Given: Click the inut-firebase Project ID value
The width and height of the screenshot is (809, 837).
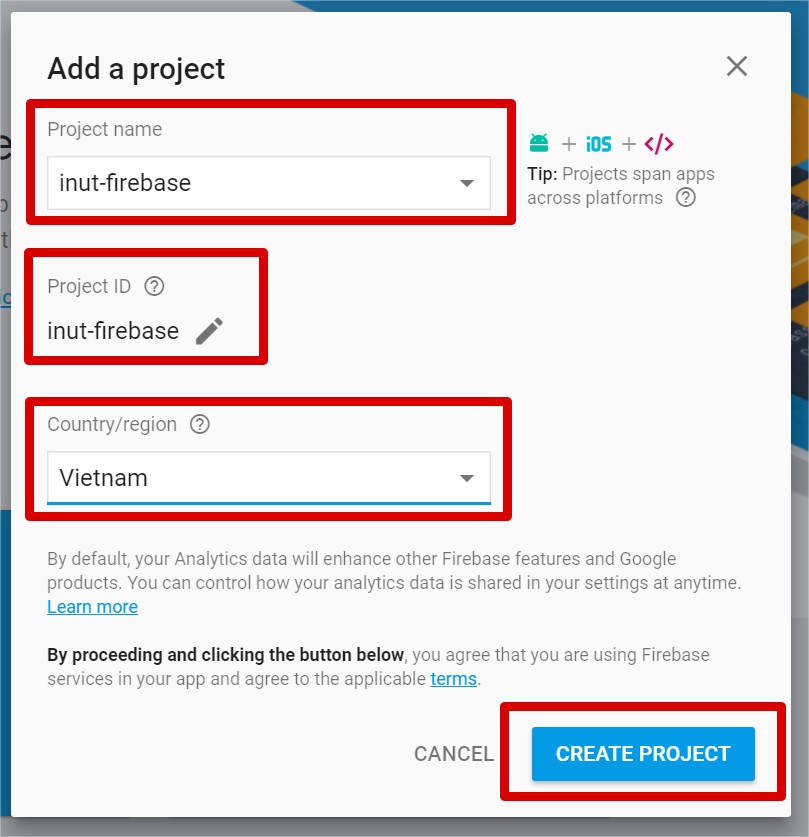Looking at the screenshot, I should click(113, 331).
